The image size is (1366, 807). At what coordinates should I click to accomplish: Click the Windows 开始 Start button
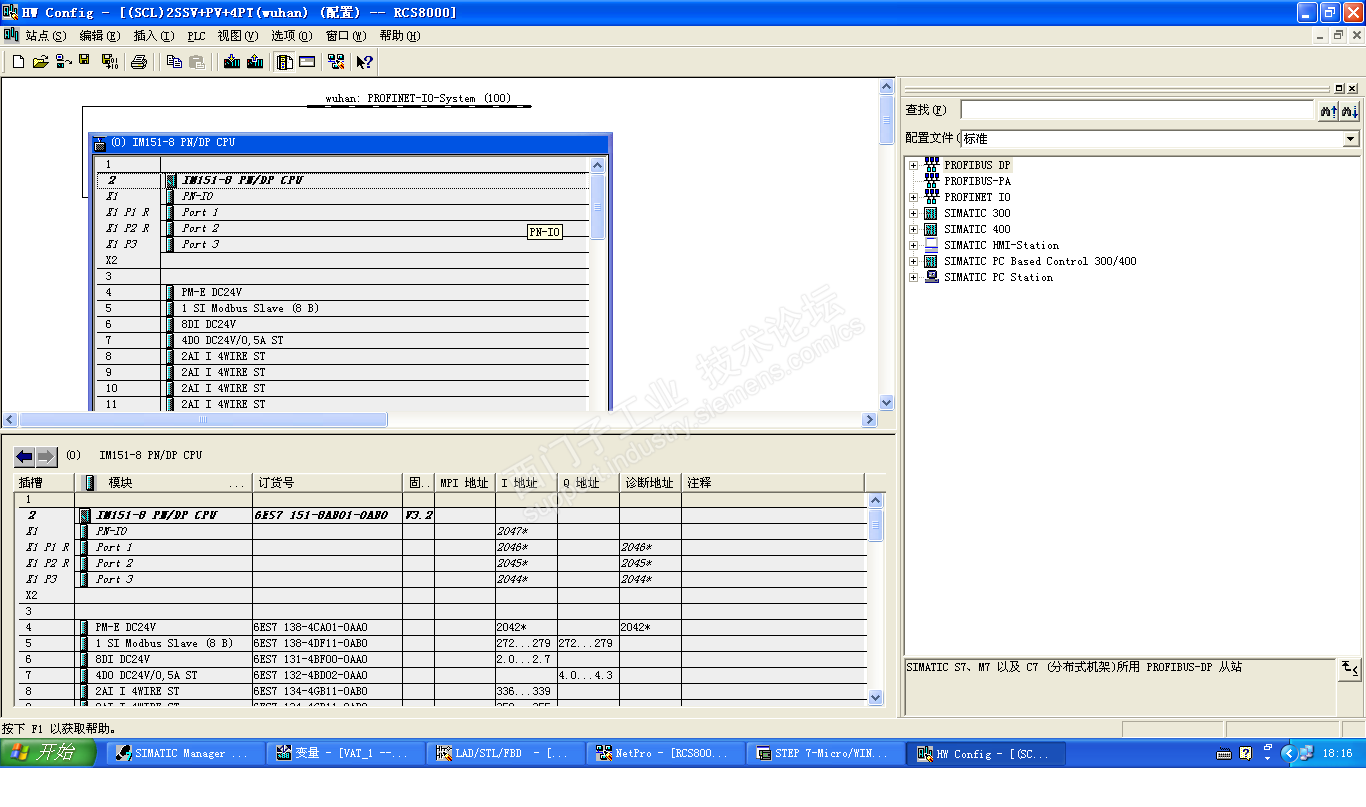(x=48, y=753)
